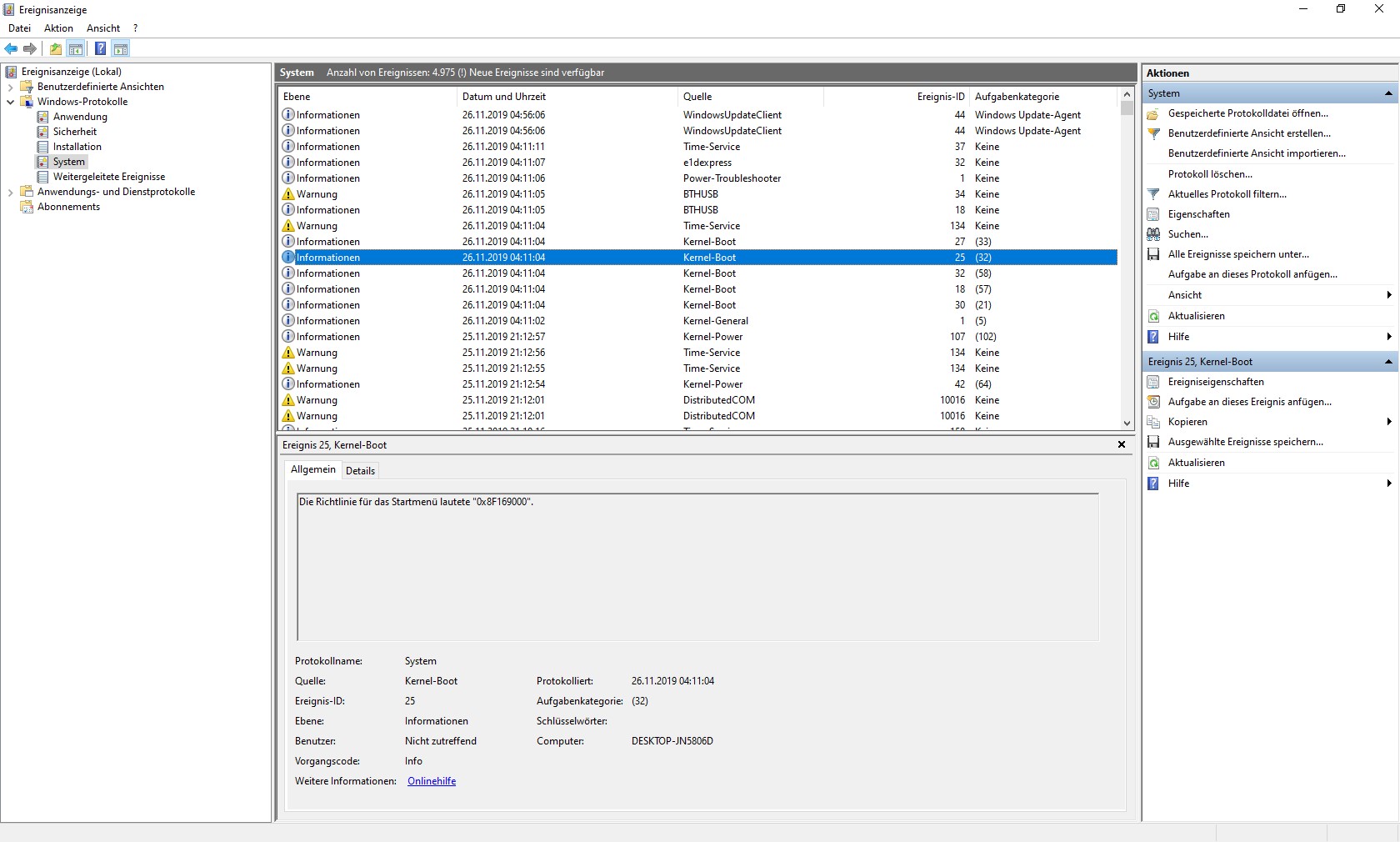Collapse the Ereignis 25, Kernel-Boot actions section

click(x=1388, y=362)
